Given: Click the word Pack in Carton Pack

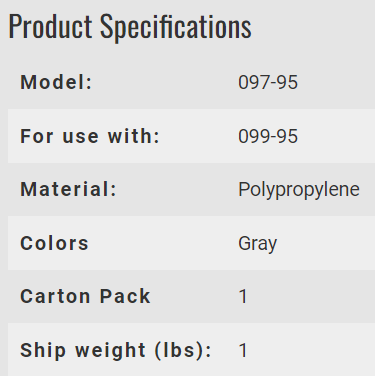Looking at the screenshot, I should [125, 296].
